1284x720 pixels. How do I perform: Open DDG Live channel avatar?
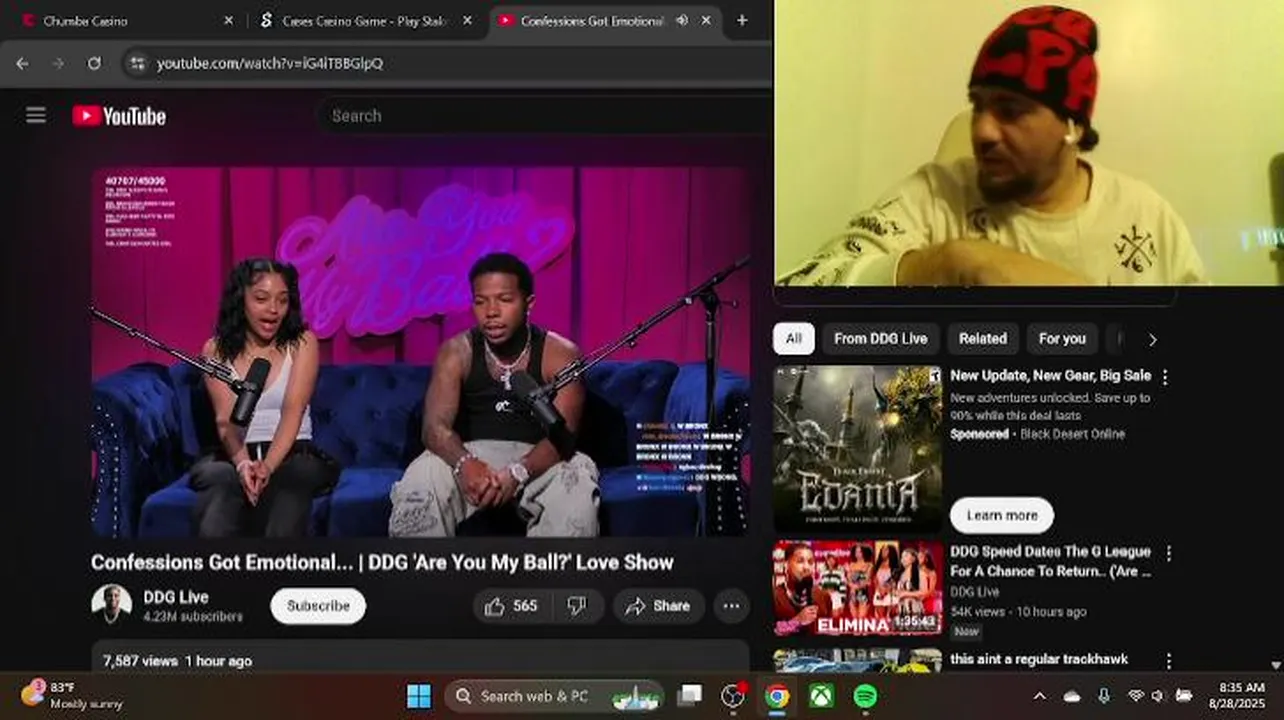112,604
